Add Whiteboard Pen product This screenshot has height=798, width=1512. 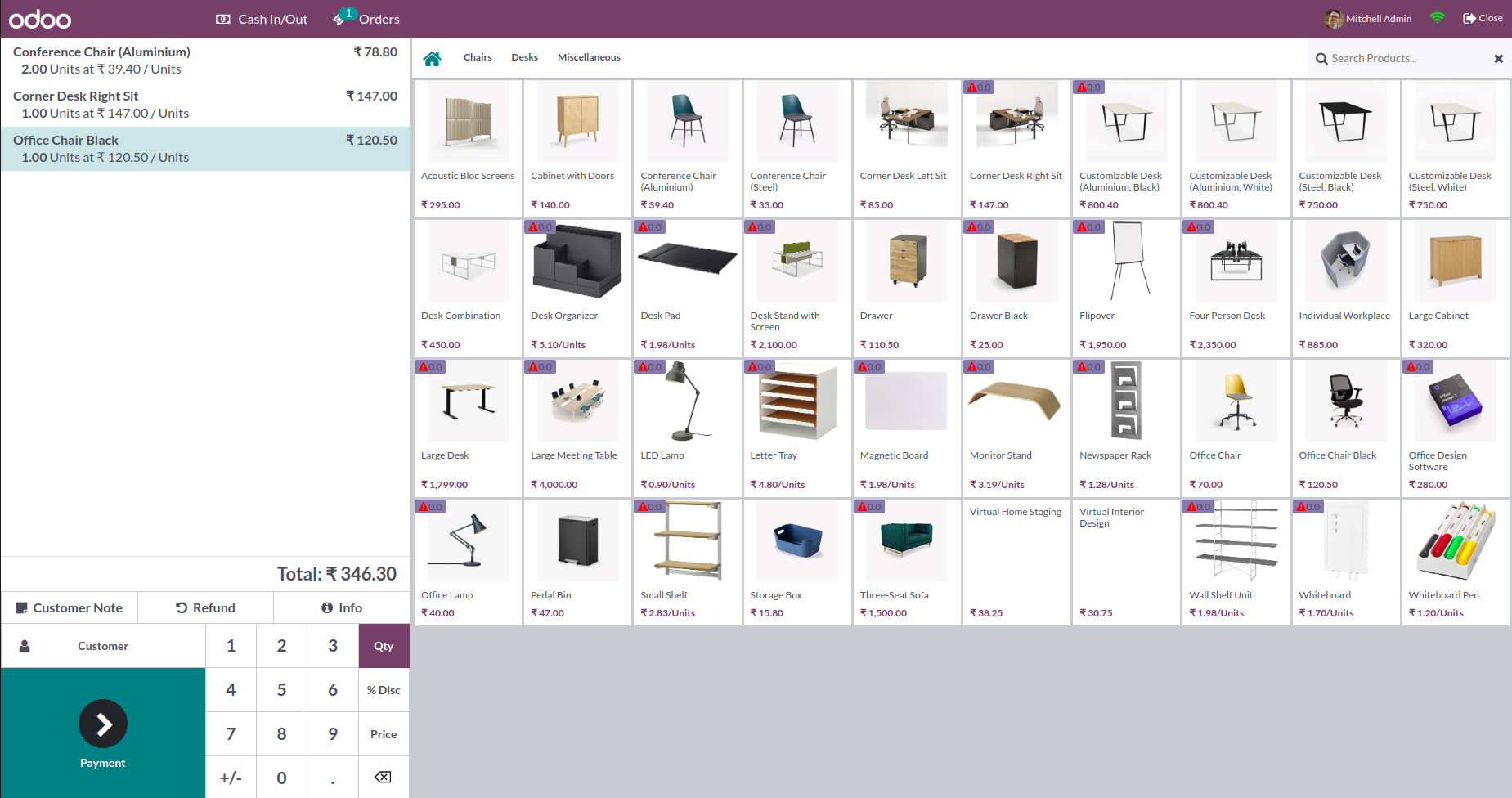pyautogui.click(x=1456, y=563)
